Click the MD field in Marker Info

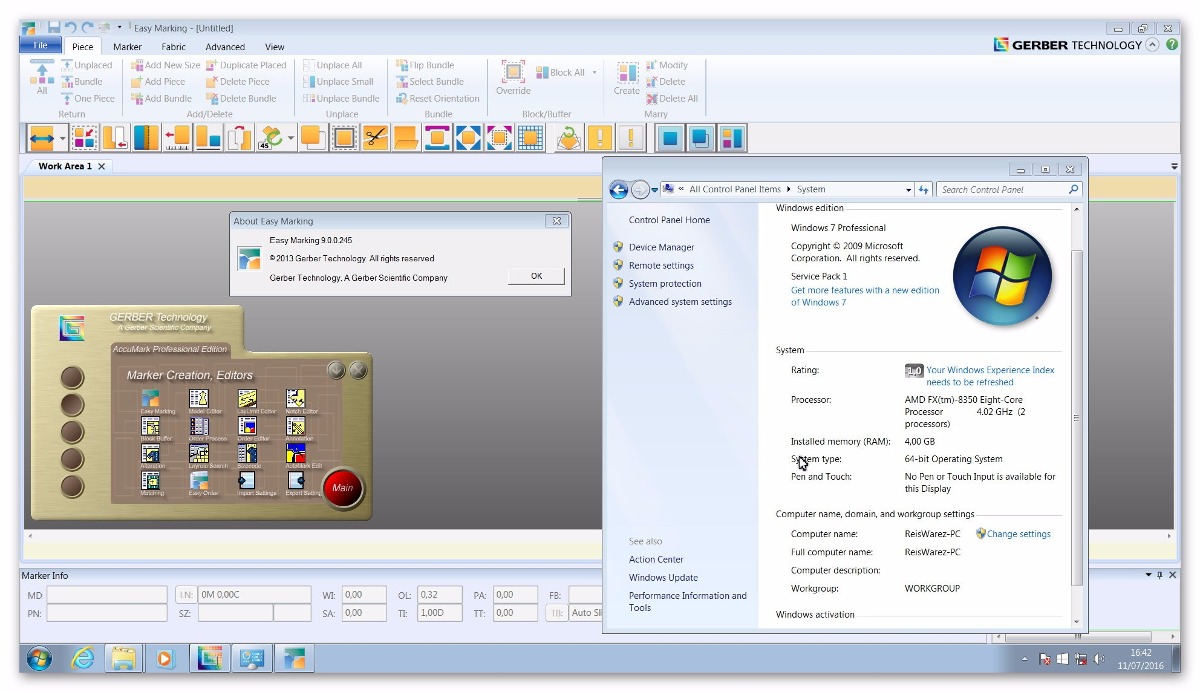(x=107, y=594)
